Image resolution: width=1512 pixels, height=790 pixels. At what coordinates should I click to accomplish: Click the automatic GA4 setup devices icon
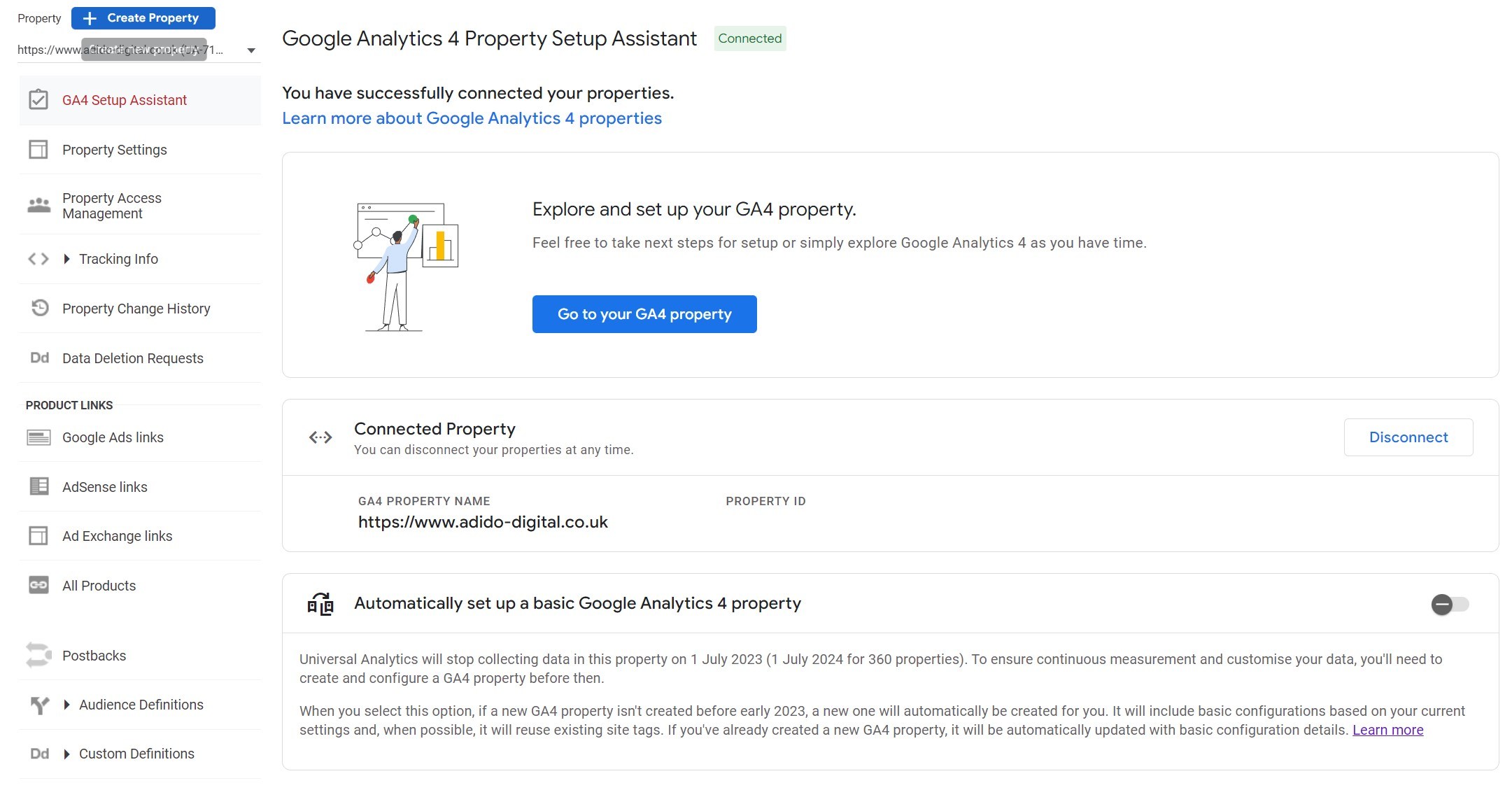pos(320,603)
